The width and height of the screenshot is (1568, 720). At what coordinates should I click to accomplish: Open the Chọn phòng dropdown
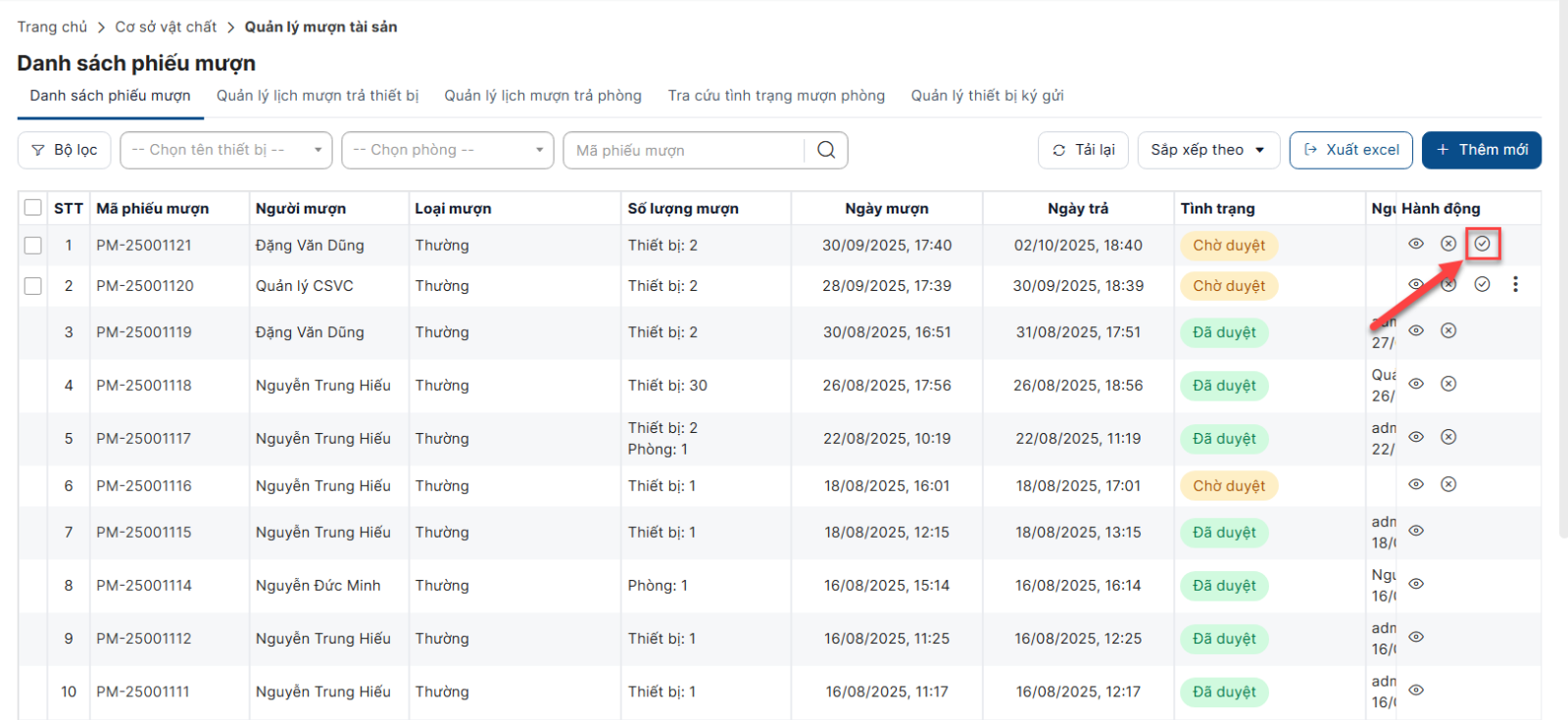pyautogui.click(x=447, y=150)
